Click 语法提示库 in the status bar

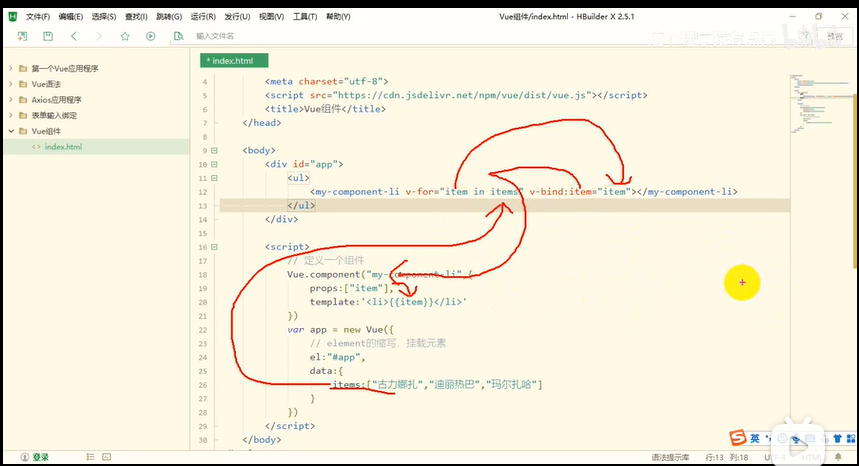[x=669, y=457]
